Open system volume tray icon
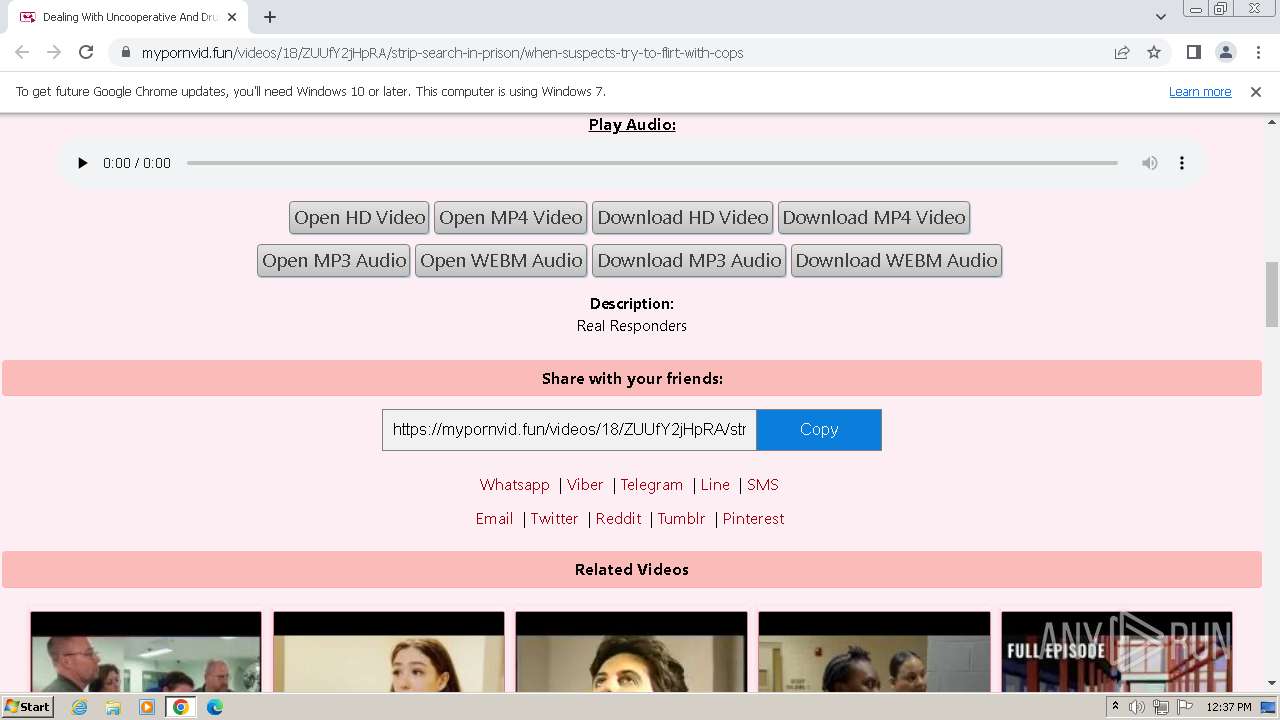This screenshot has width=1280, height=720. (x=1137, y=707)
